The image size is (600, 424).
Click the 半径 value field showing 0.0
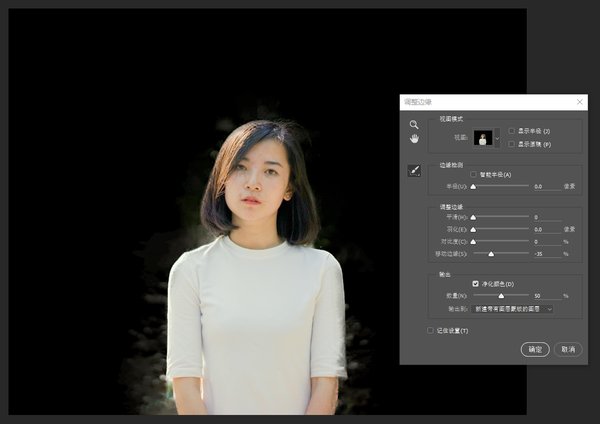(x=548, y=186)
